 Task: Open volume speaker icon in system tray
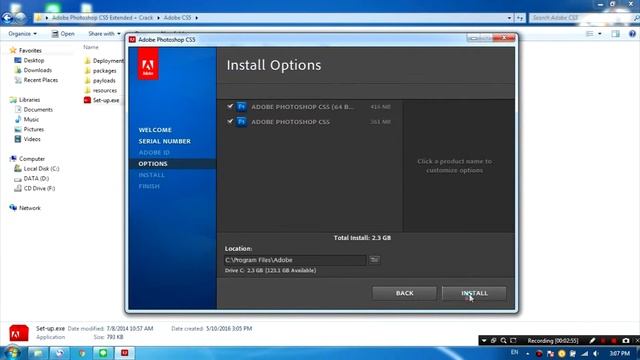596,353
